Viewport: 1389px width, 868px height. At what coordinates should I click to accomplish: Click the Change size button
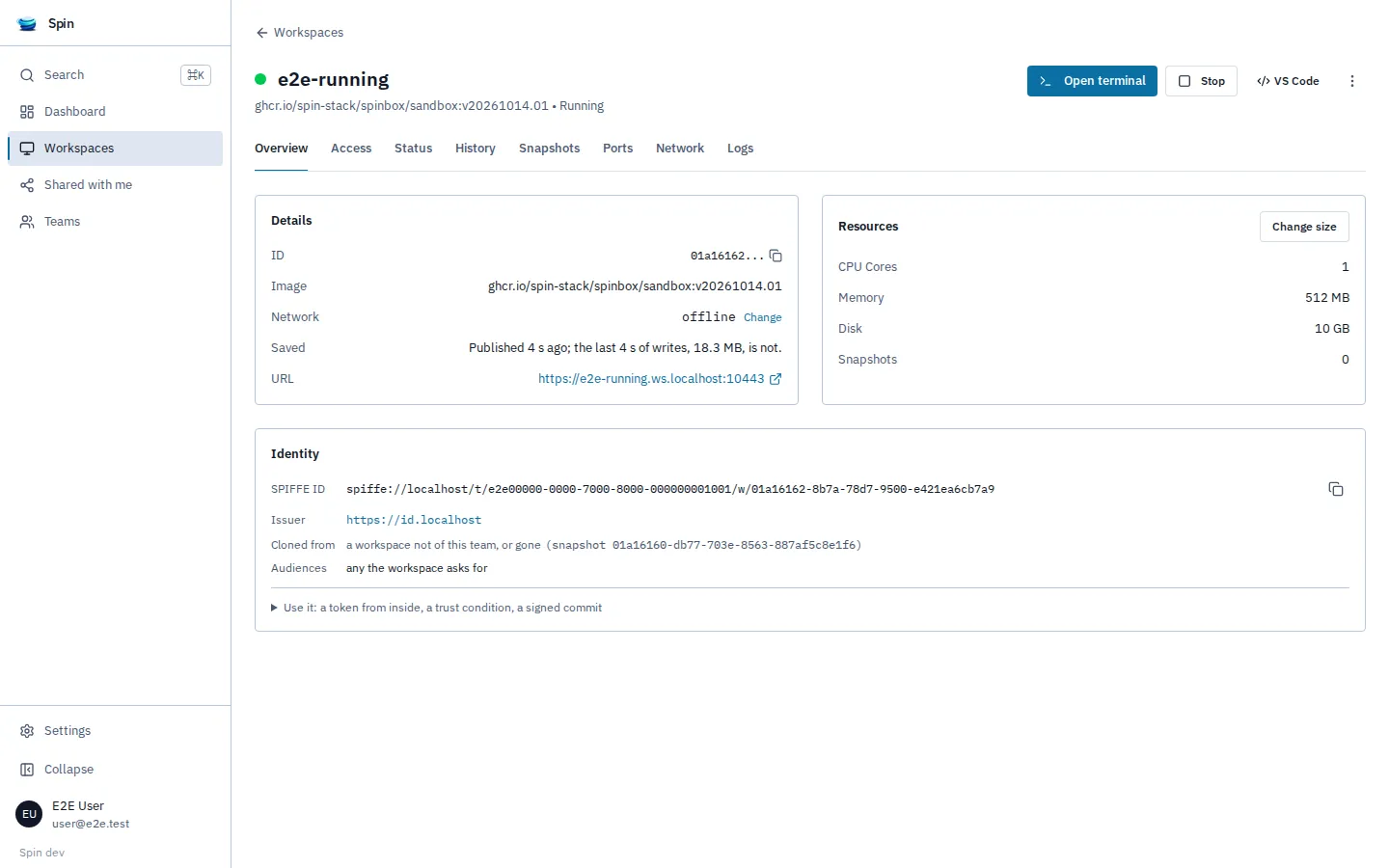click(1304, 227)
